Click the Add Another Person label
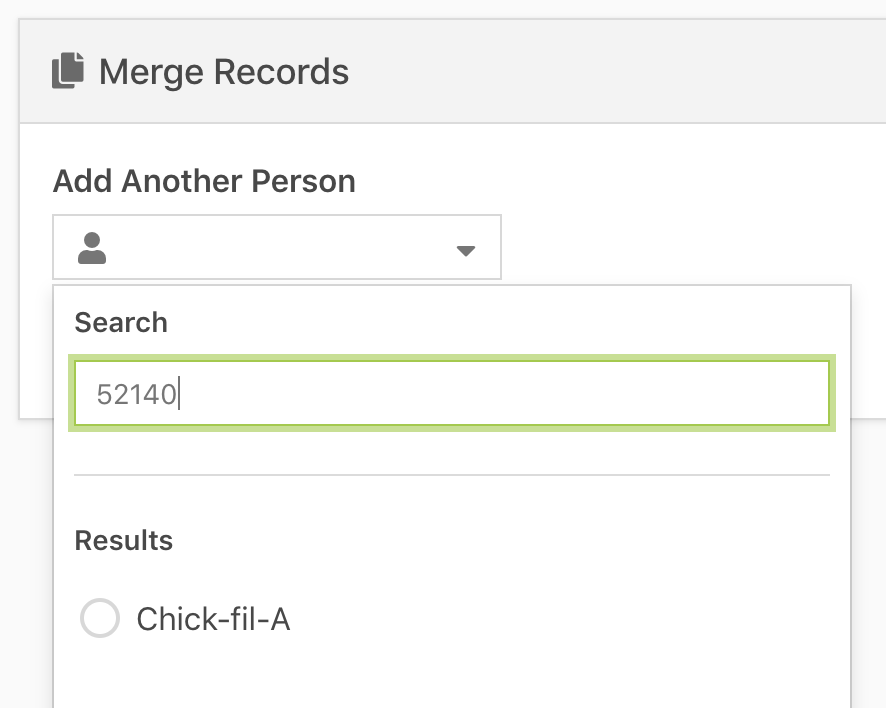The width and height of the screenshot is (886, 708). (x=204, y=181)
